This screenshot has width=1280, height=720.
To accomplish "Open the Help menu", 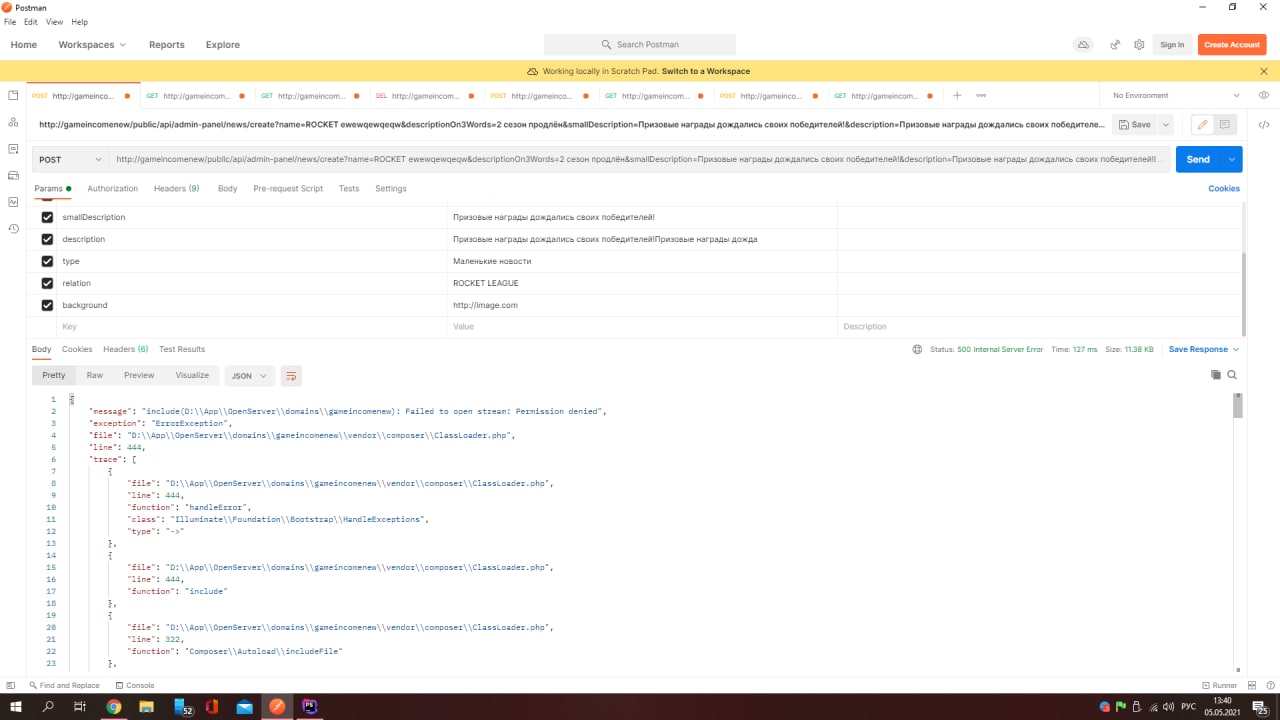I will tap(79, 22).
